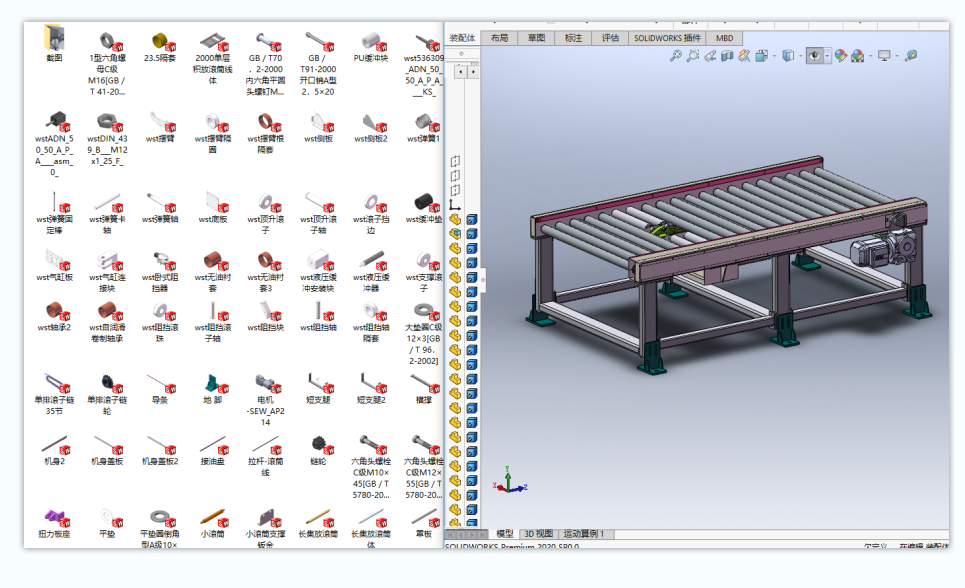Click the last magnifier icon in the view toolbar
The image size is (965, 588).
tap(911, 56)
